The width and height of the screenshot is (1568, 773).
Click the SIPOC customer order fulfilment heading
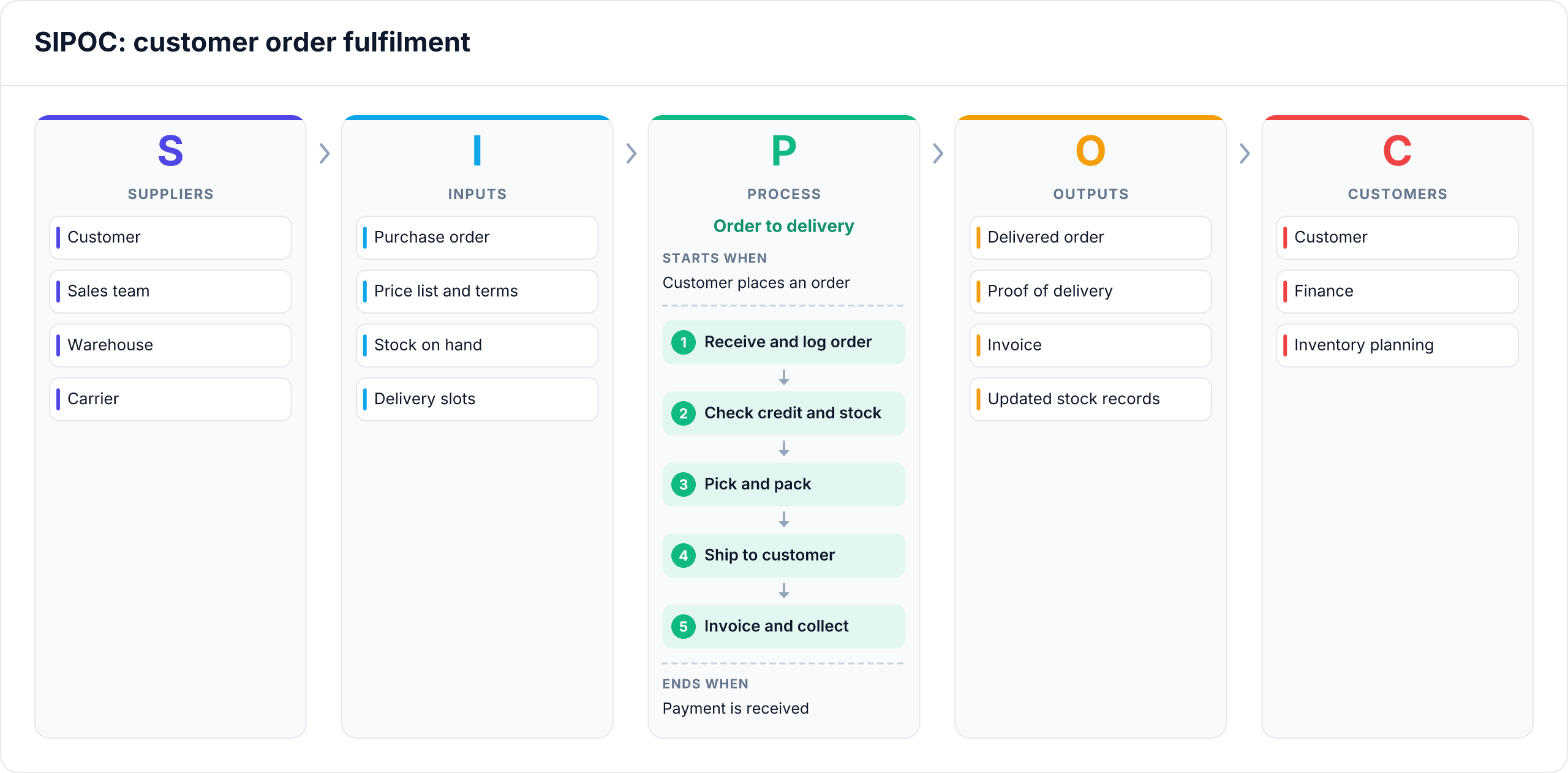click(252, 42)
